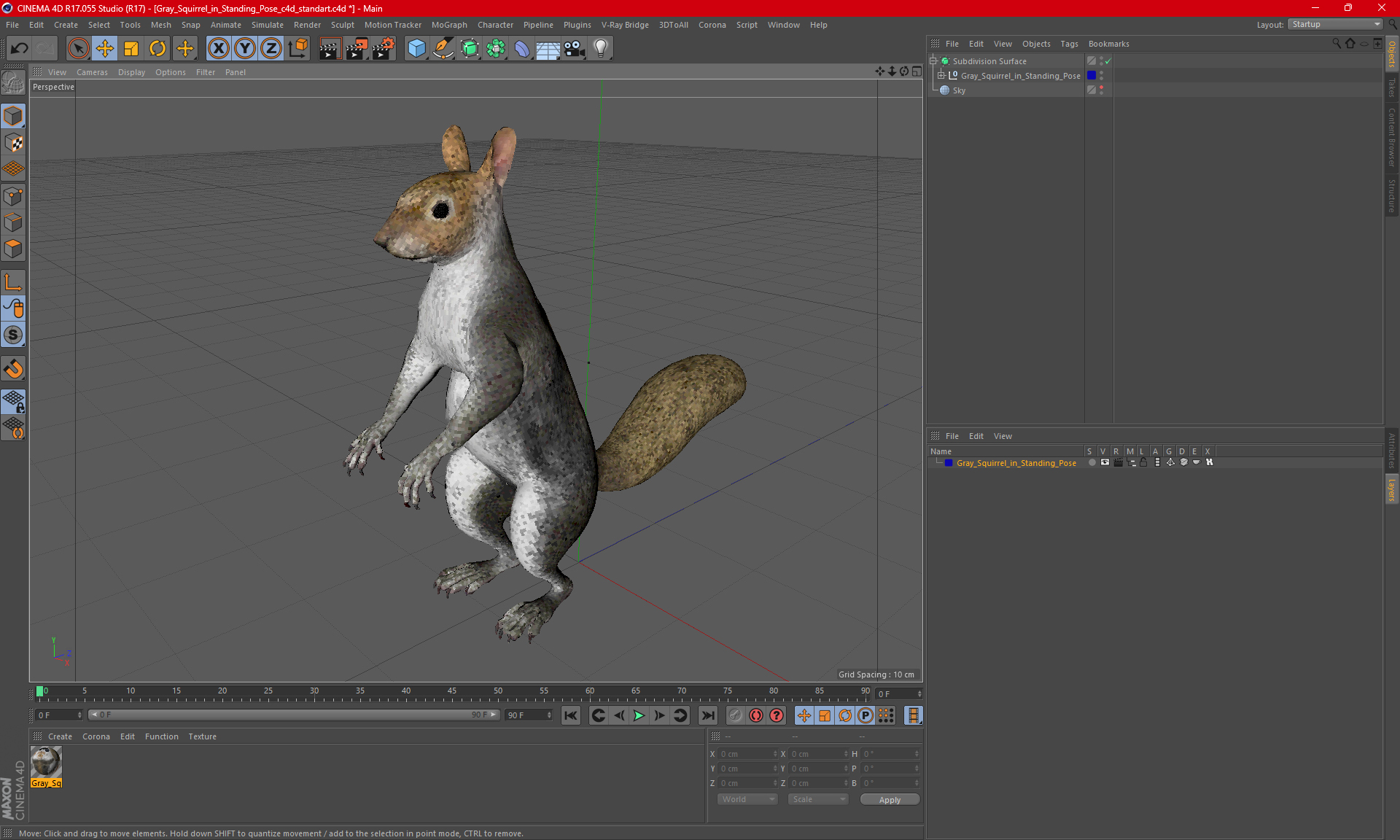Toggle layer view visibility icon
The height and width of the screenshot is (840, 1400).
pos(1105,462)
